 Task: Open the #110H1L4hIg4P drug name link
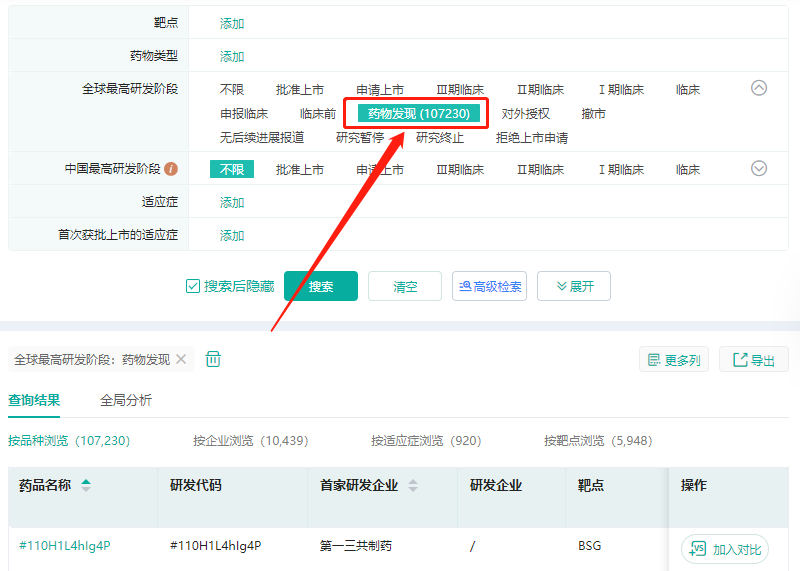click(64, 546)
